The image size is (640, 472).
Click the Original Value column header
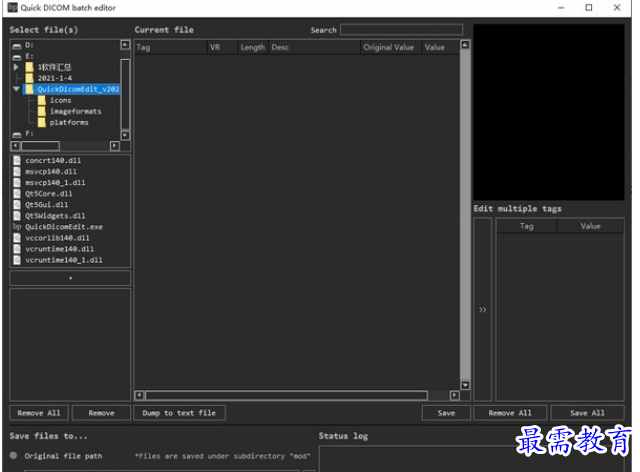[x=389, y=47]
